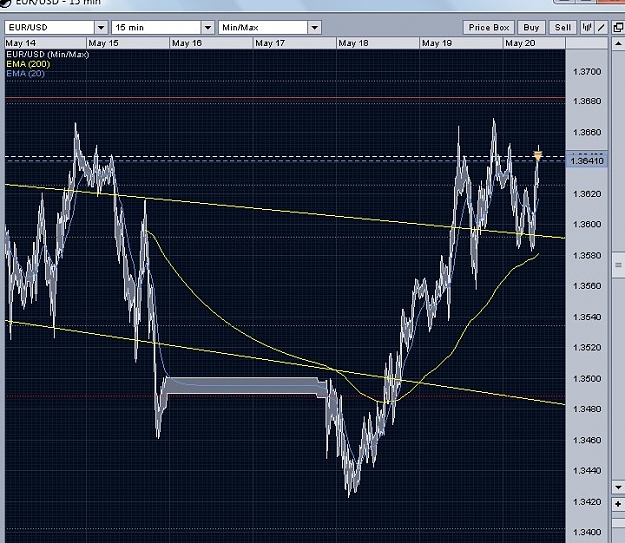Screen dimensions: 625x543
Task: Click the EUR/USD (Min/Max) legend label
Action: click(47, 54)
